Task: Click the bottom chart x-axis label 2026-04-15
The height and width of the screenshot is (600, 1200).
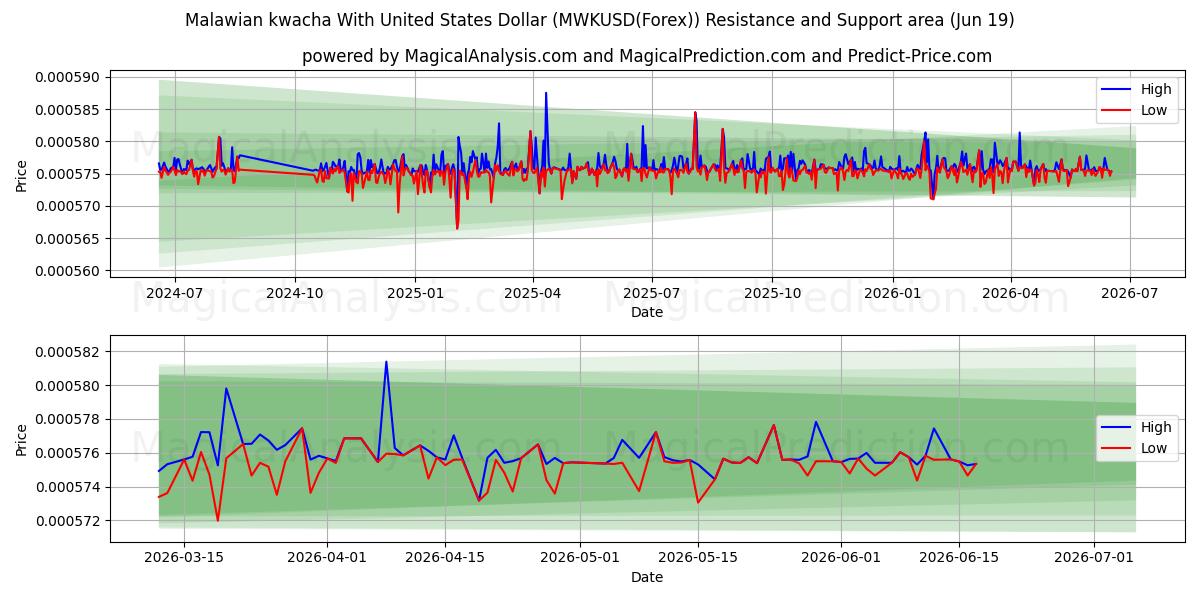Action: pos(445,559)
